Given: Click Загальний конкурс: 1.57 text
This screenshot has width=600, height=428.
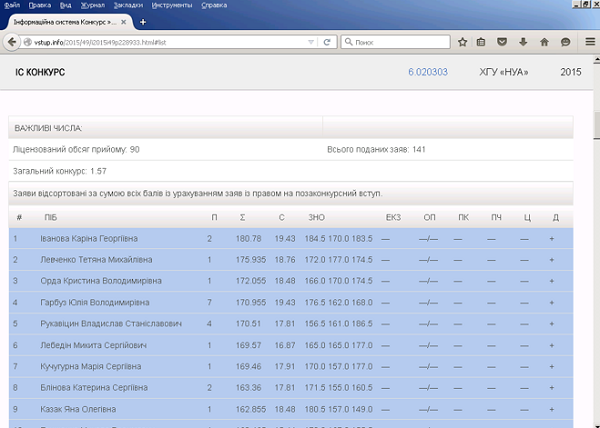Looking at the screenshot, I should 60,171.
